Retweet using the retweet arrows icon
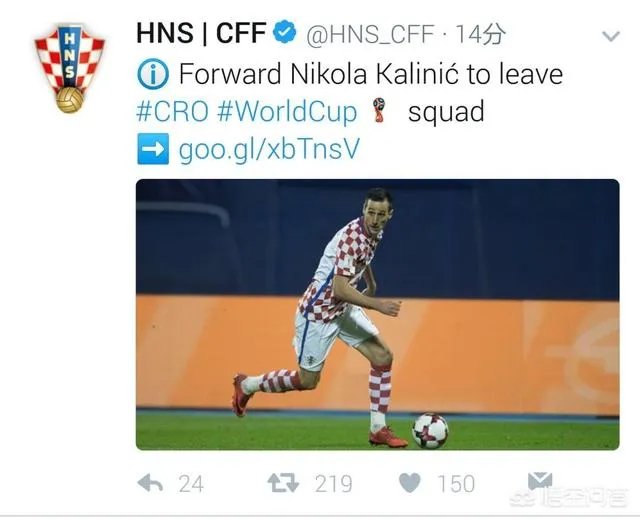Viewport: 640px width, 519px height. point(283,483)
